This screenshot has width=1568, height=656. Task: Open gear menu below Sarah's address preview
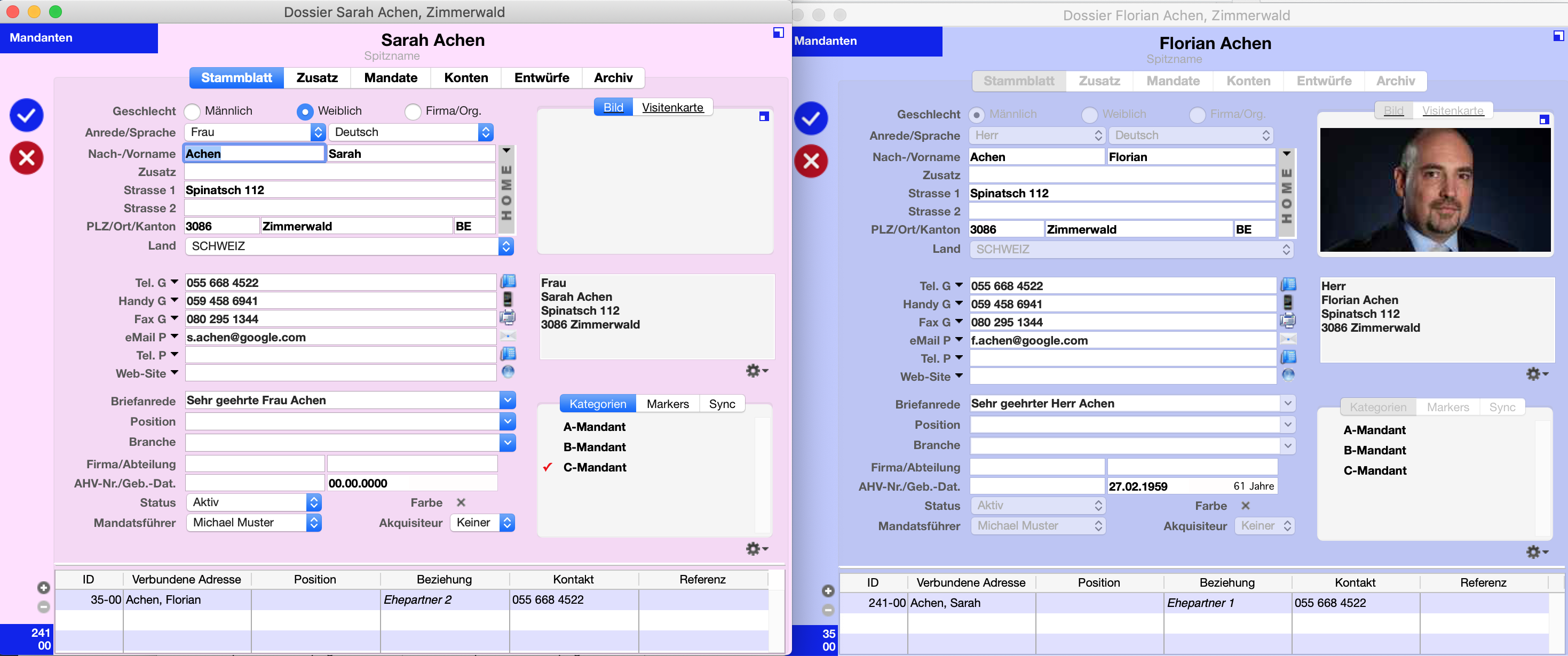757,371
